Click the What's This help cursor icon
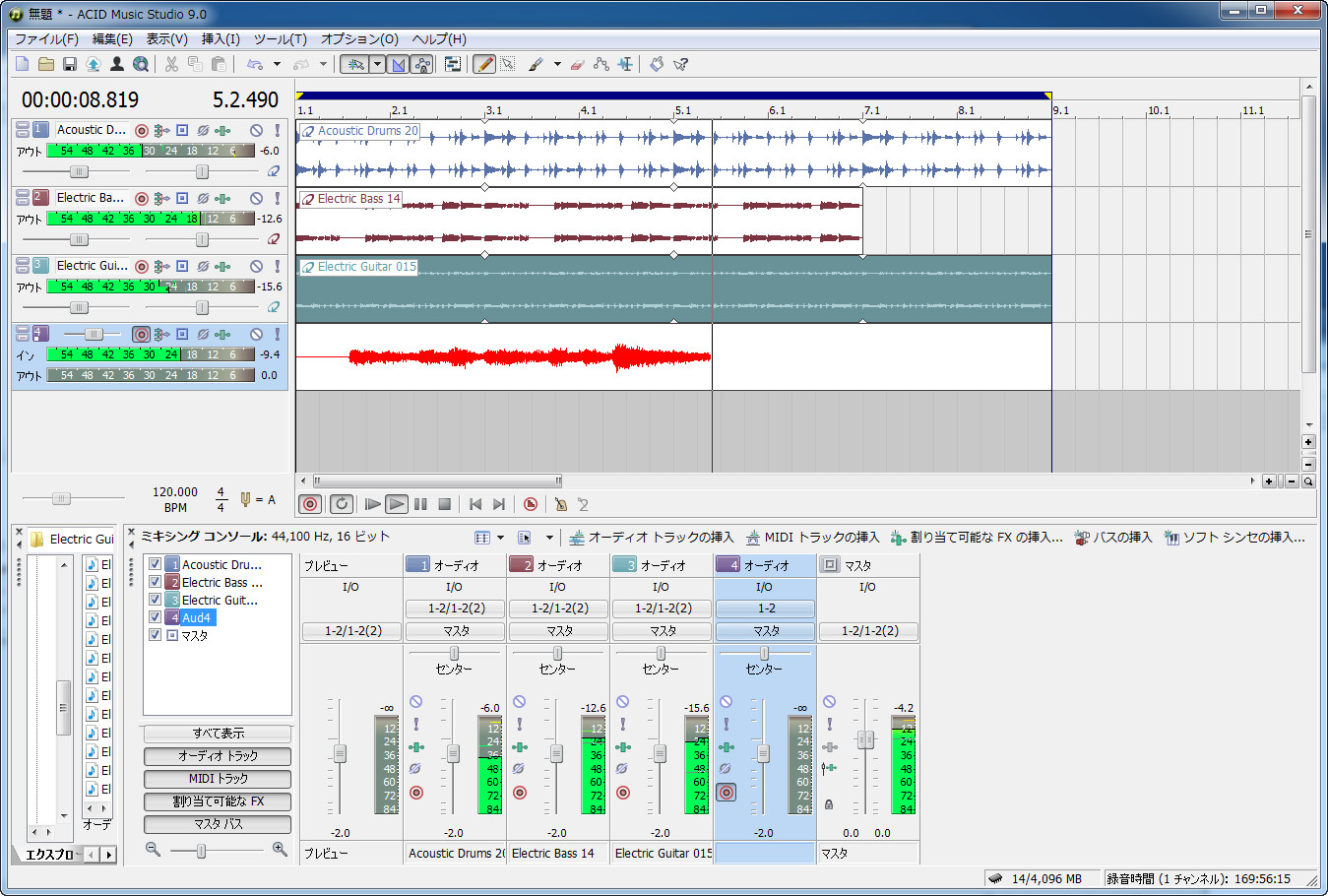This screenshot has height=896, width=1328. click(680, 64)
